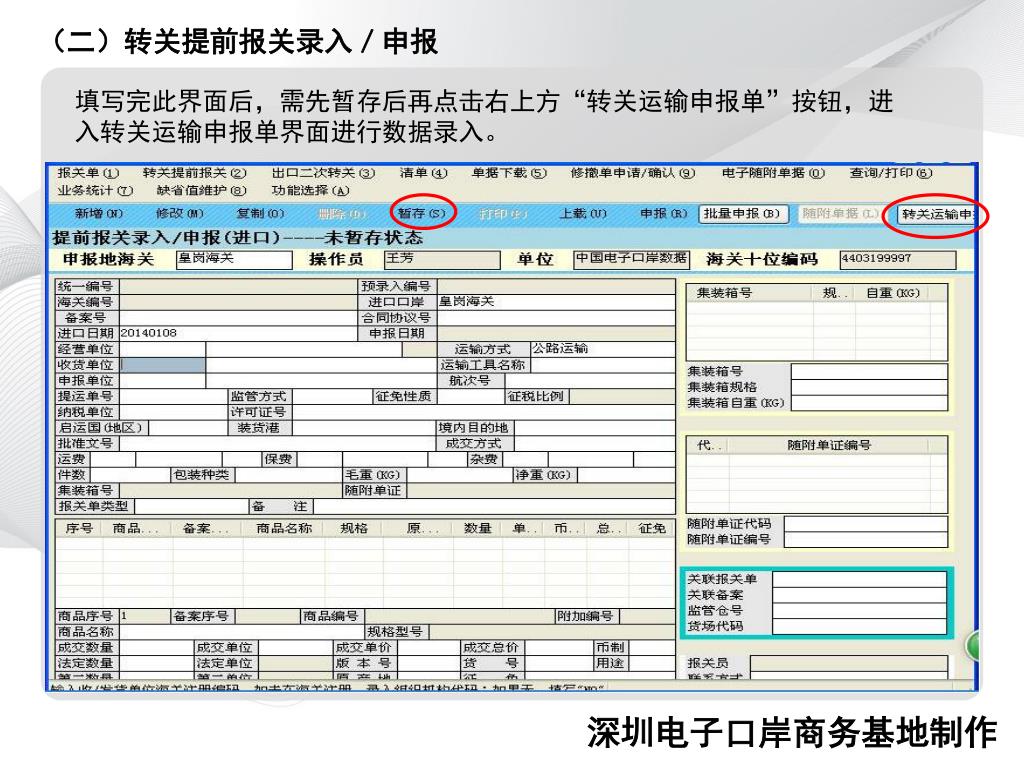The image size is (1024, 768).
Task: Open the 查询/打印(6) menu
Action: [x=891, y=173]
